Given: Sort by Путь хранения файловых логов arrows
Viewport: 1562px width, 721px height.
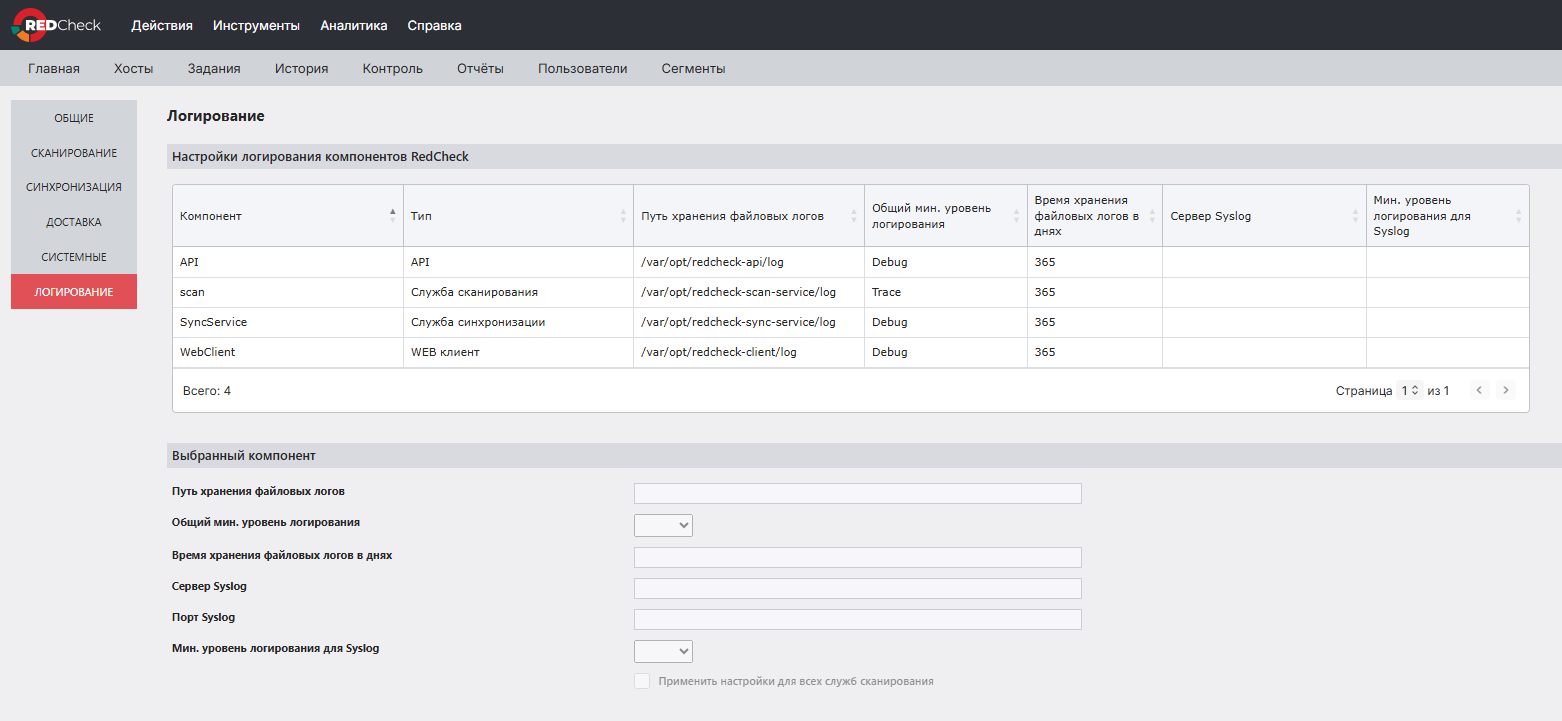Looking at the screenshot, I should pos(854,216).
